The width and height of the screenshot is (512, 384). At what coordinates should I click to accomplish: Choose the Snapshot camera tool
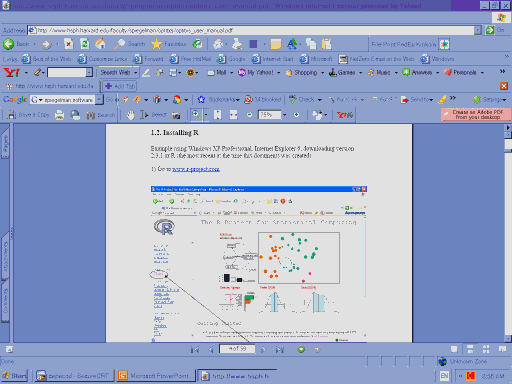click(176, 115)
